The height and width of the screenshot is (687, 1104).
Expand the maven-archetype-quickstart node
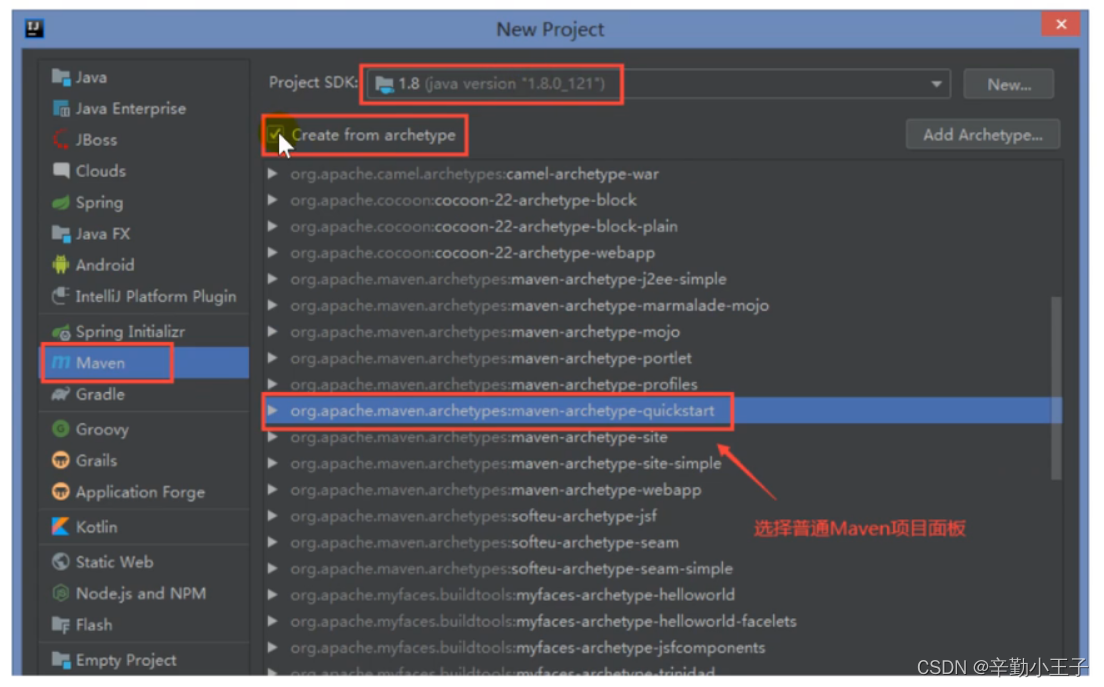click(272, 410)
